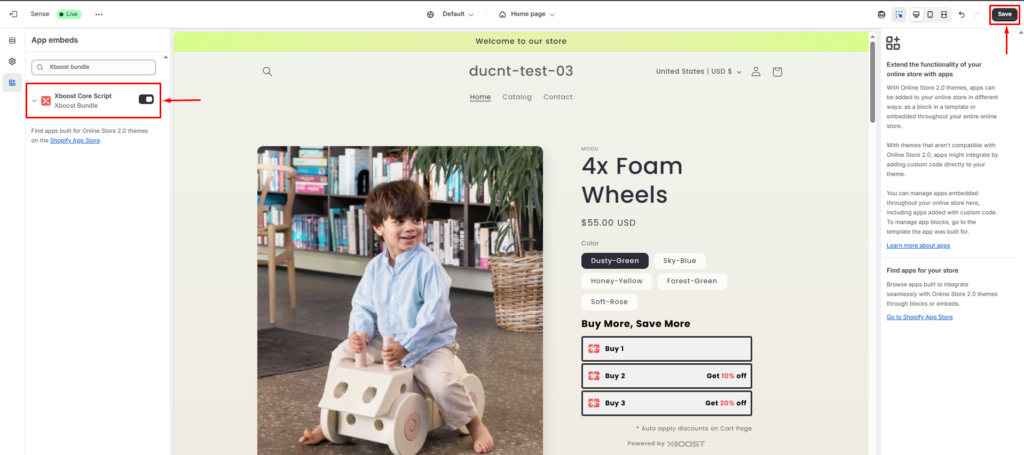Click the store account user icon
The width and height of the screenshot is (1024, 455).
coord(756,72)
